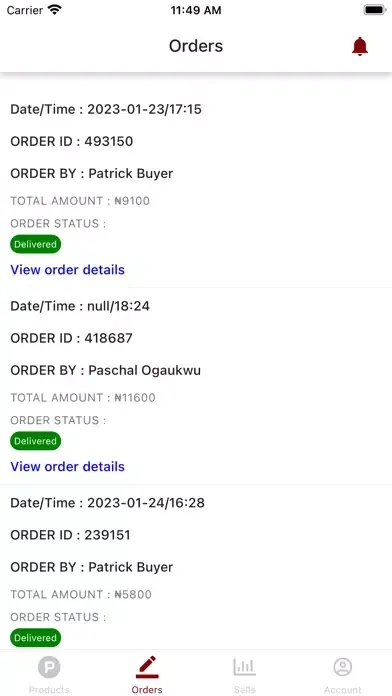Tap Delivered badge on Patrick Buyer's ₦9100 order

36,244
